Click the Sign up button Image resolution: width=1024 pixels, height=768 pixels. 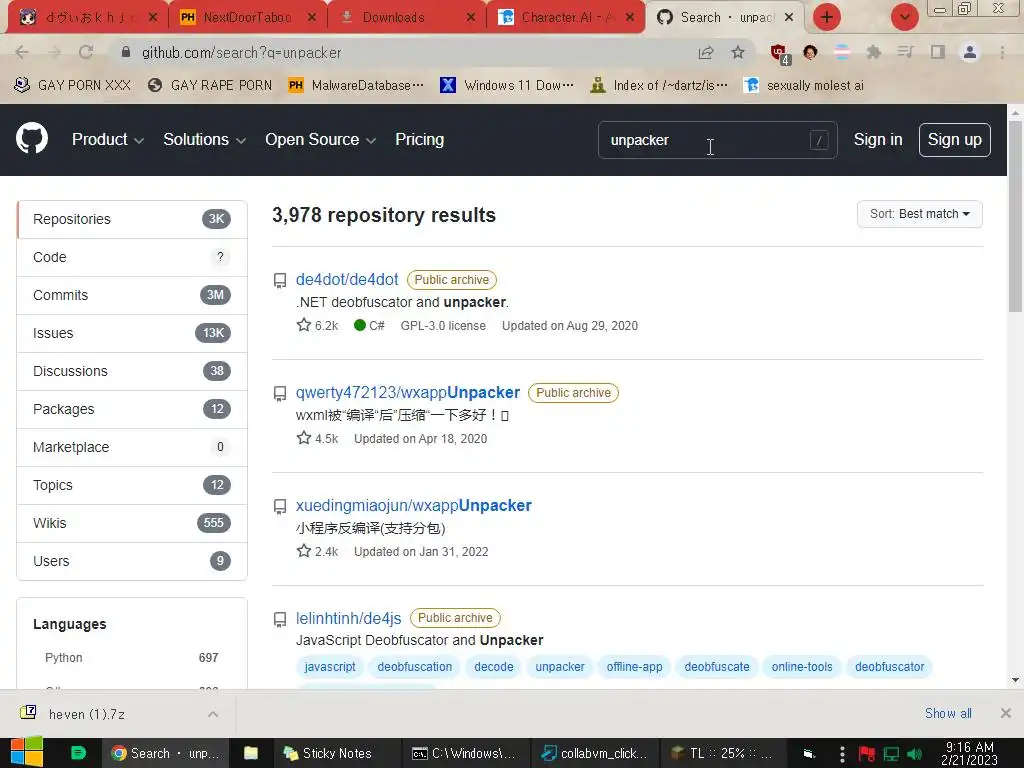[x=954, y=140]
